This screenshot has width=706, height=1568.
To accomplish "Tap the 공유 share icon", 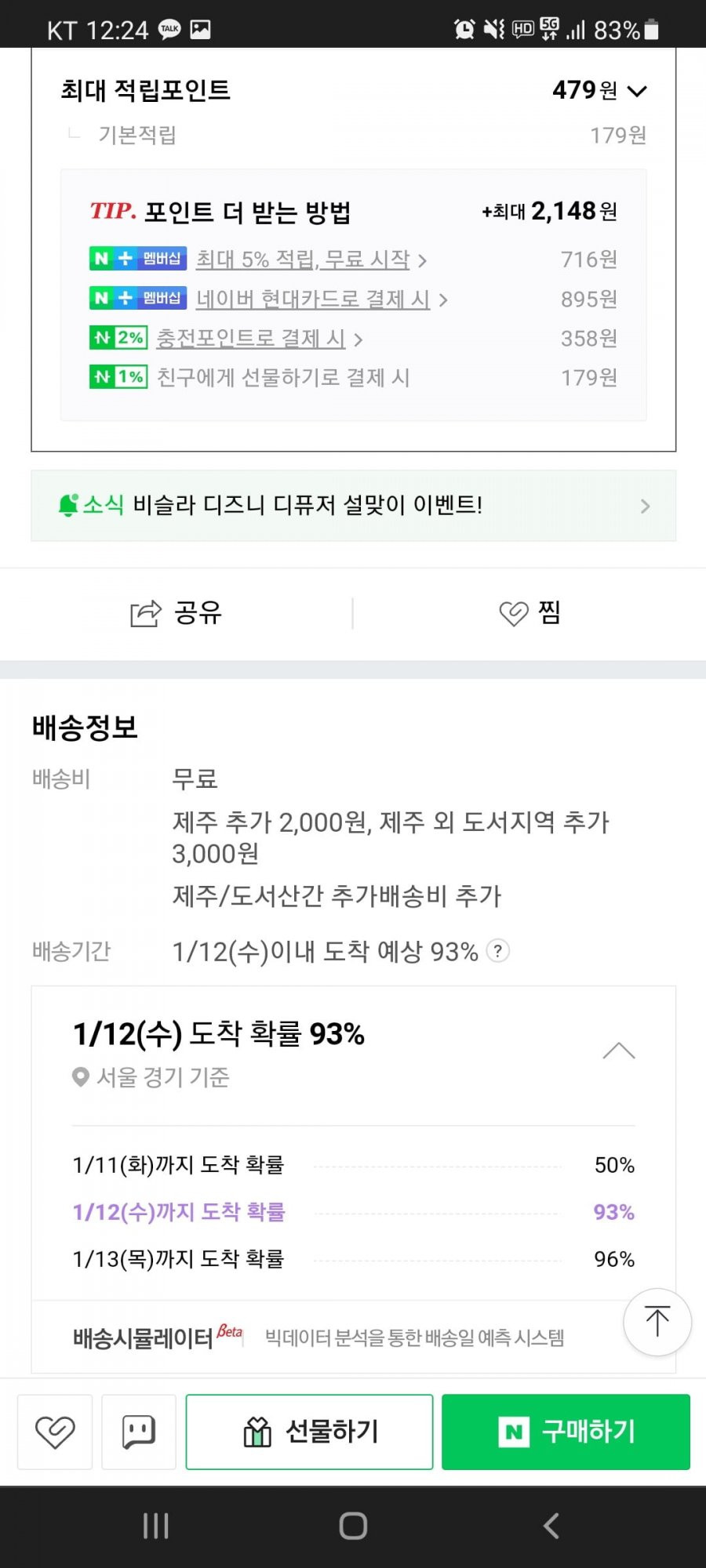I will 145,613.
